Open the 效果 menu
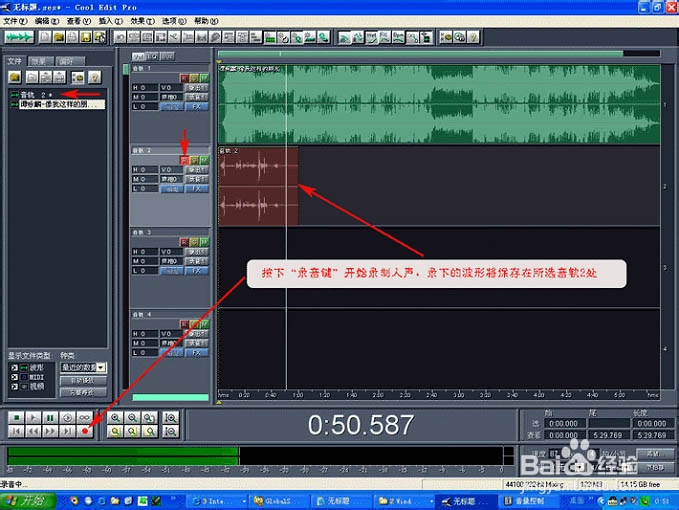The width and height of the screenshot is (679, 510). pos(142,21)
